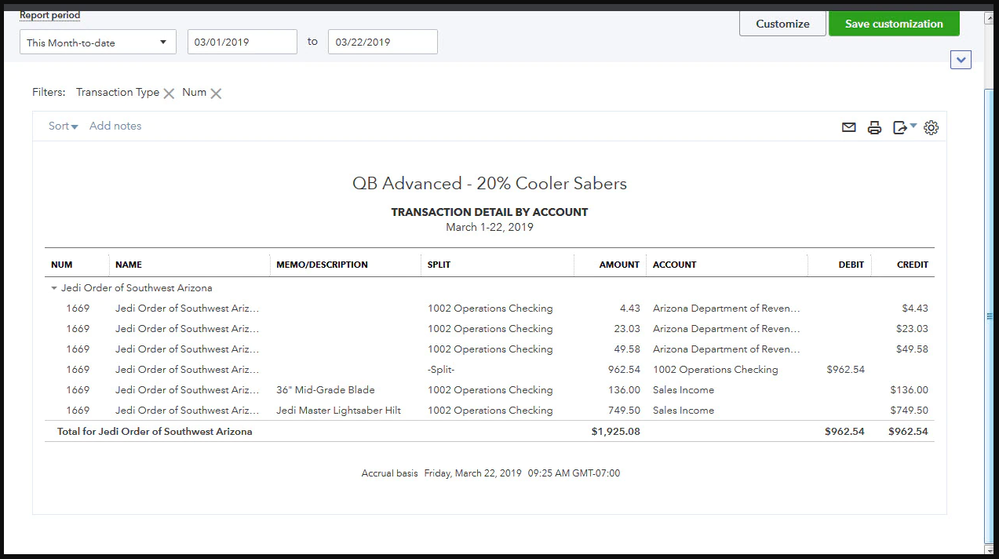Click the Add notes link

[115, 126]
